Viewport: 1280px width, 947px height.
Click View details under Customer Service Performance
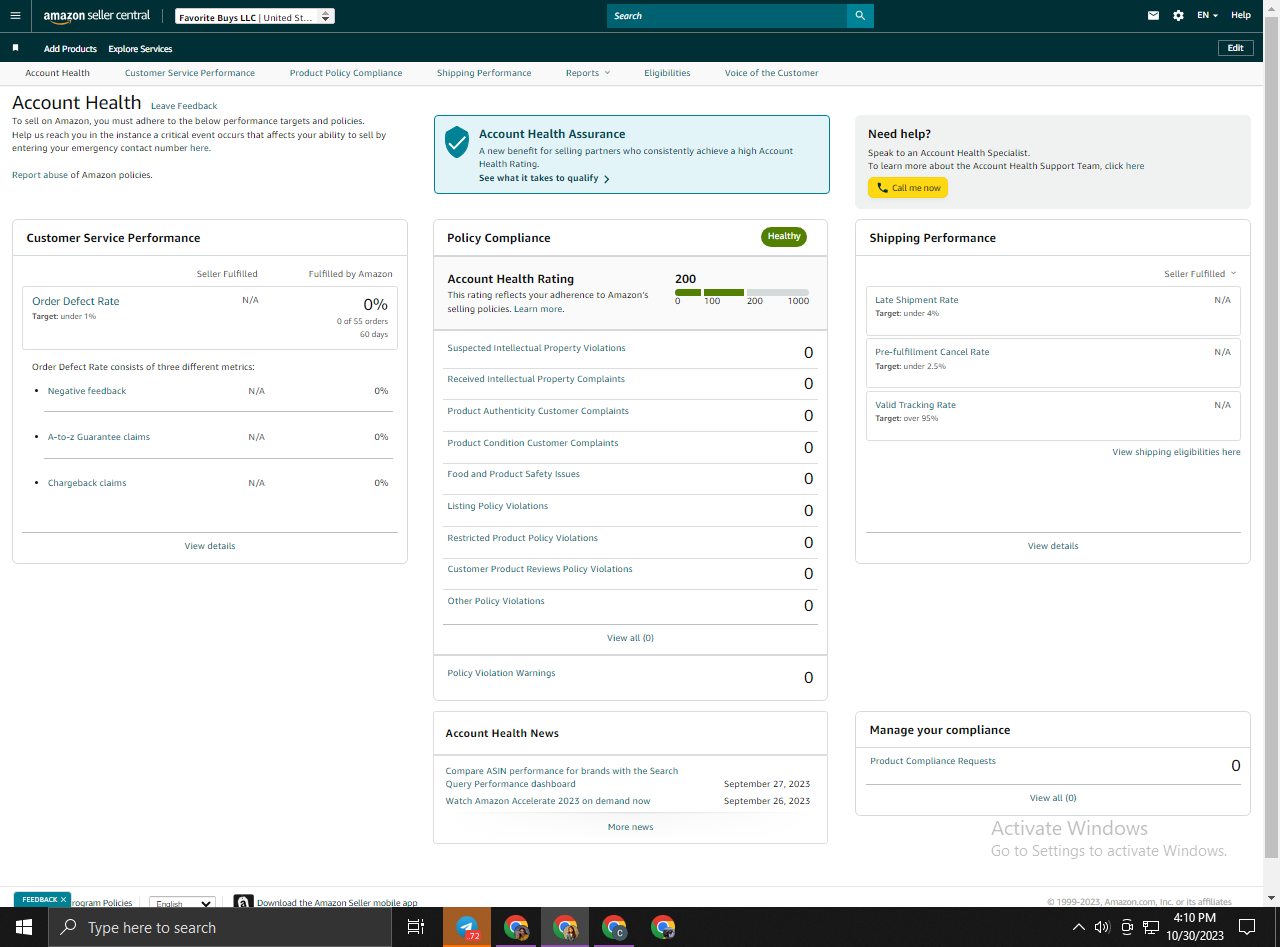[210, 546]
